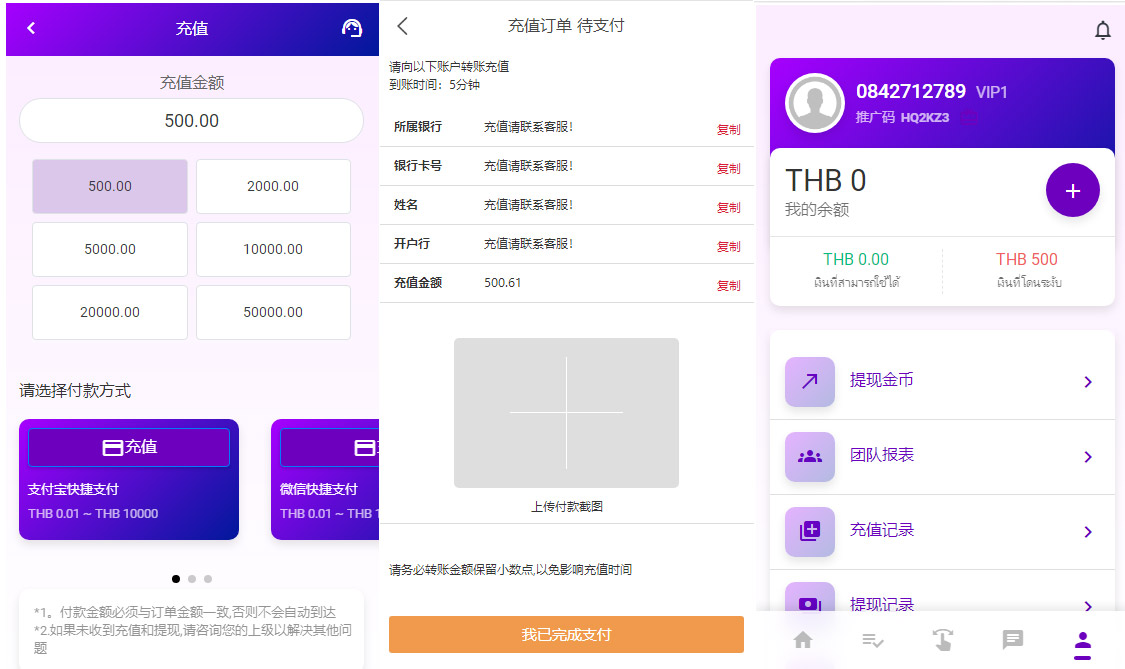Open 提现记录 menu label

(x=881, y=604)
